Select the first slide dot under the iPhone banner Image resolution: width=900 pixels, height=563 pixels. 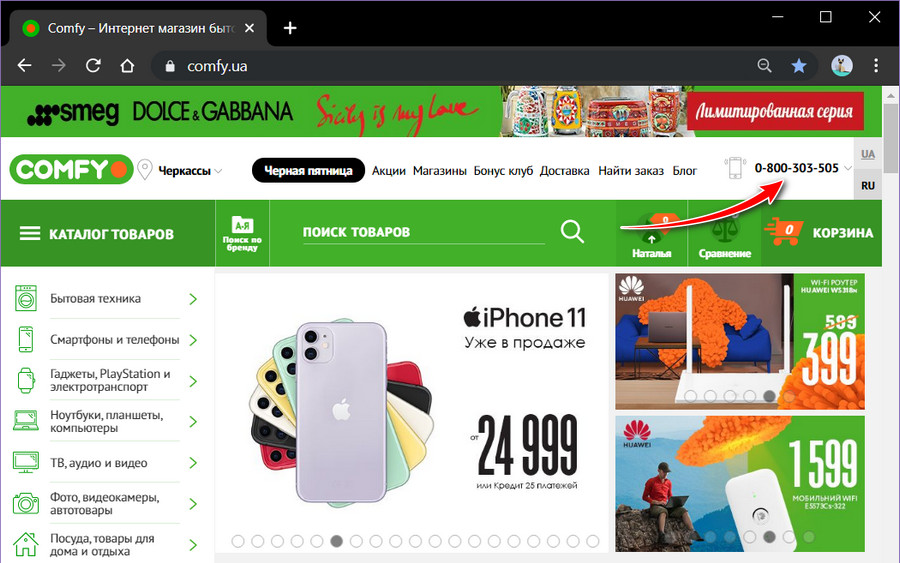(238, 541)
